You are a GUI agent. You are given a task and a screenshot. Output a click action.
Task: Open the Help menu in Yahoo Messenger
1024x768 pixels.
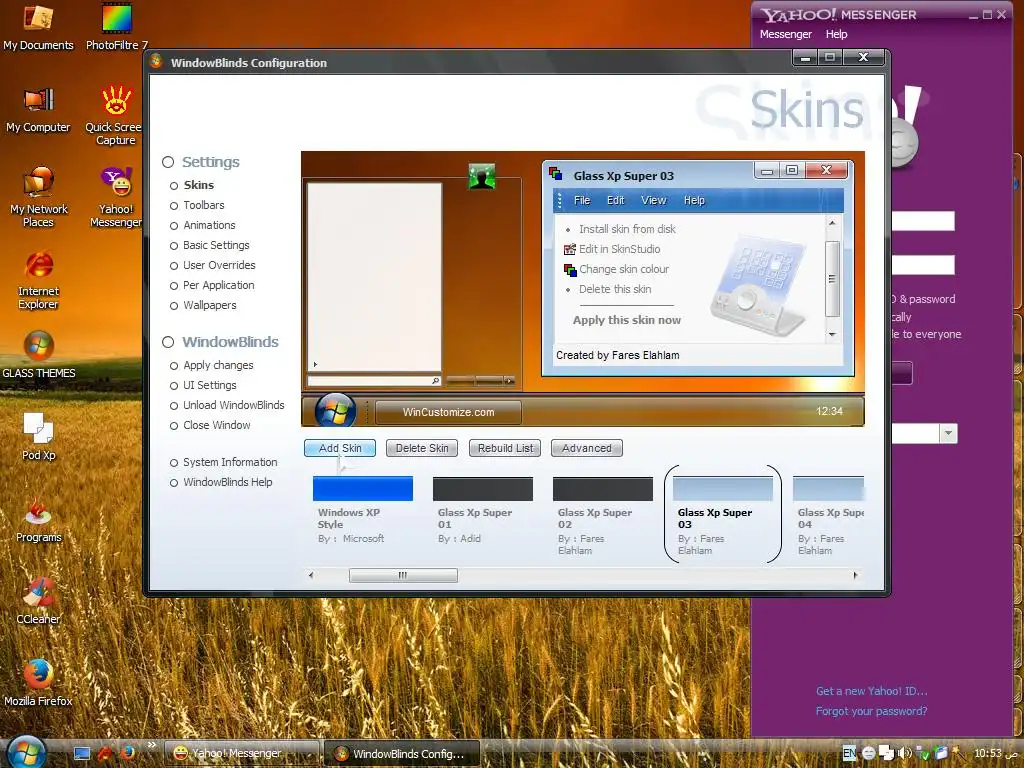836,34
